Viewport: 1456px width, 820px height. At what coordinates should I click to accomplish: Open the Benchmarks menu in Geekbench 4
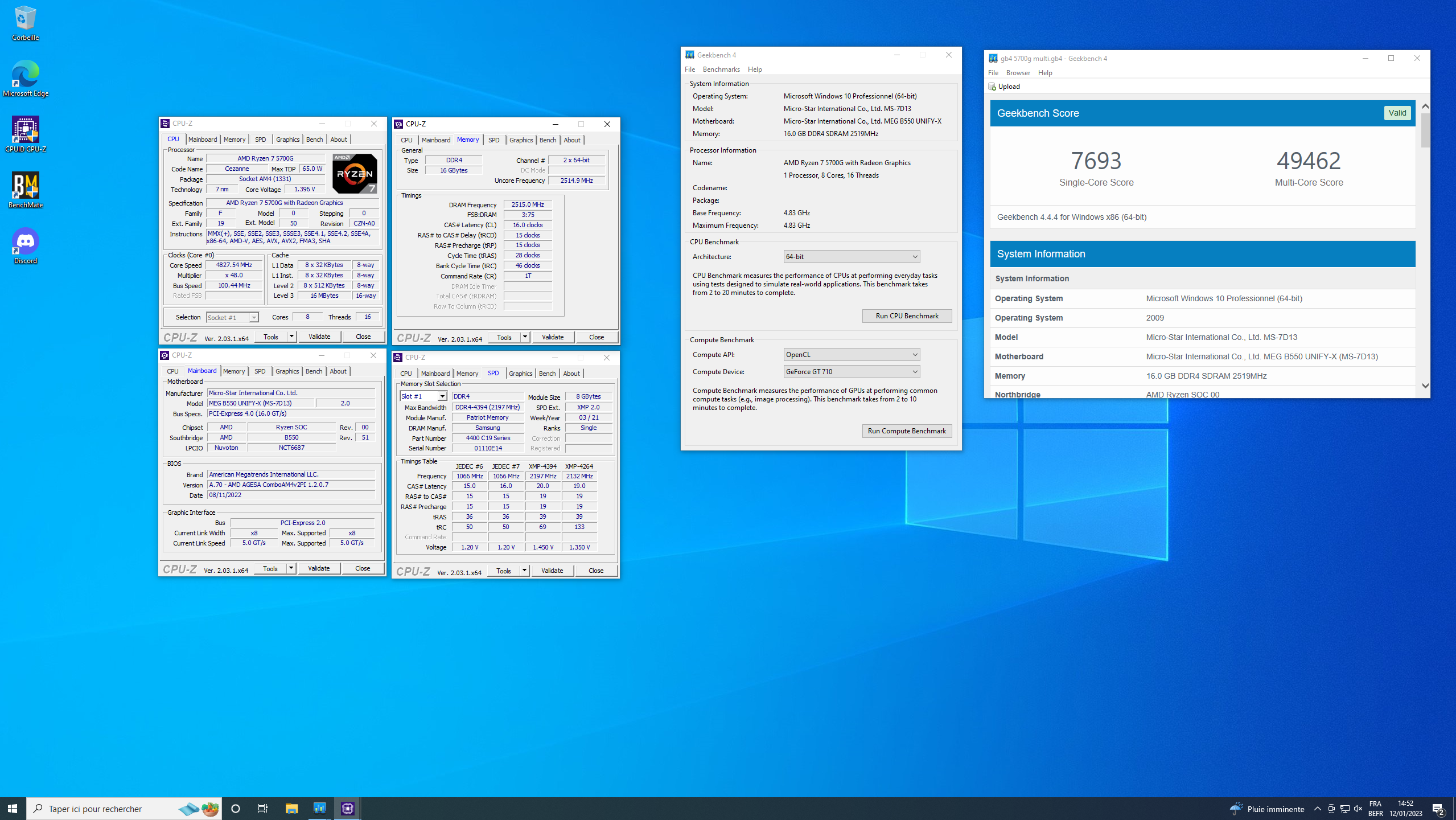click(721, 69)
